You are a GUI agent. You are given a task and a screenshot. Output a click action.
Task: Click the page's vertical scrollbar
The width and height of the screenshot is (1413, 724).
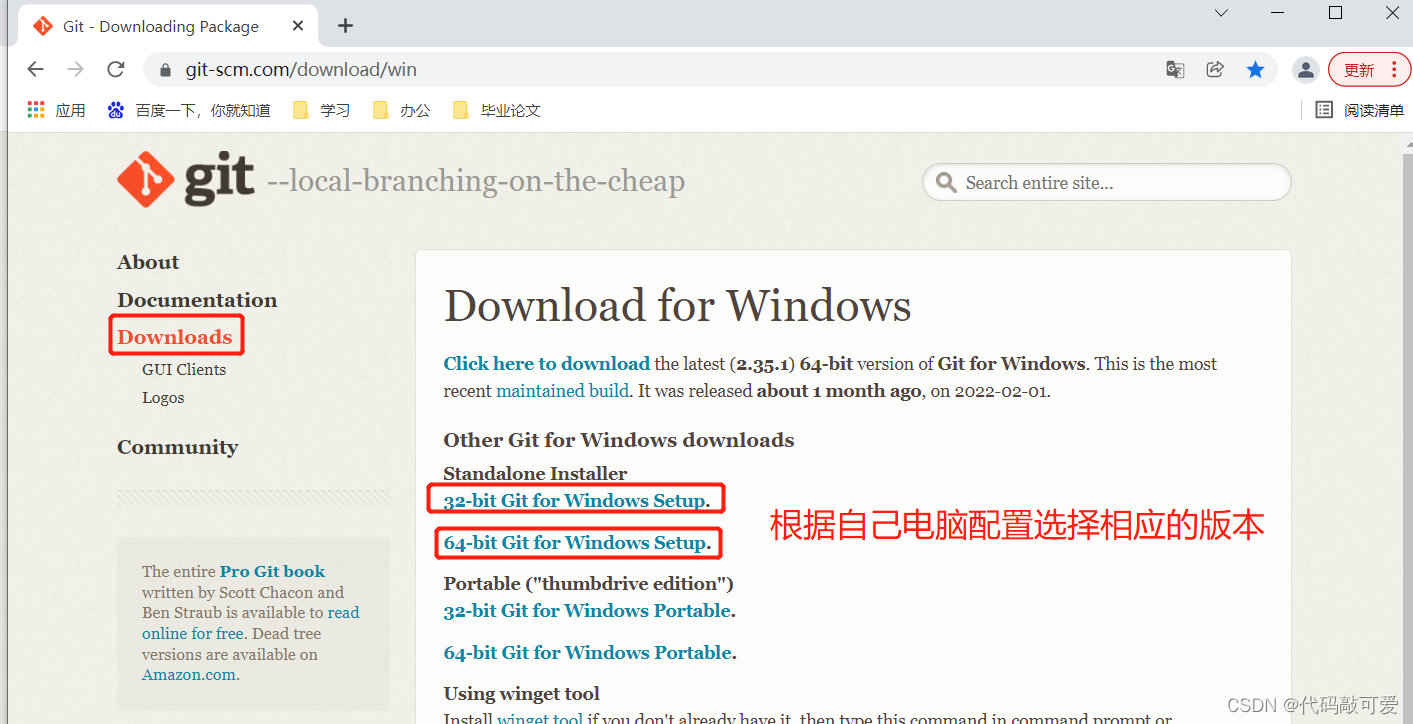coord(1406,430)
